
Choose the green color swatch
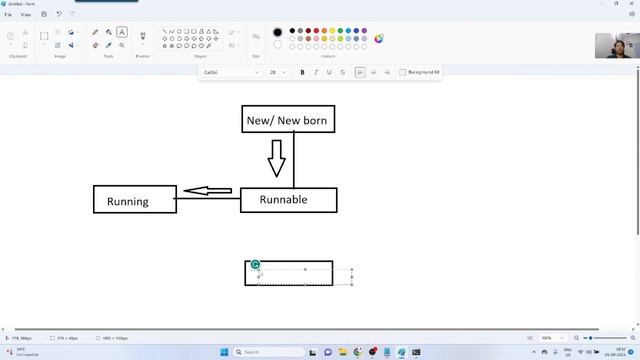coord(340,31)
